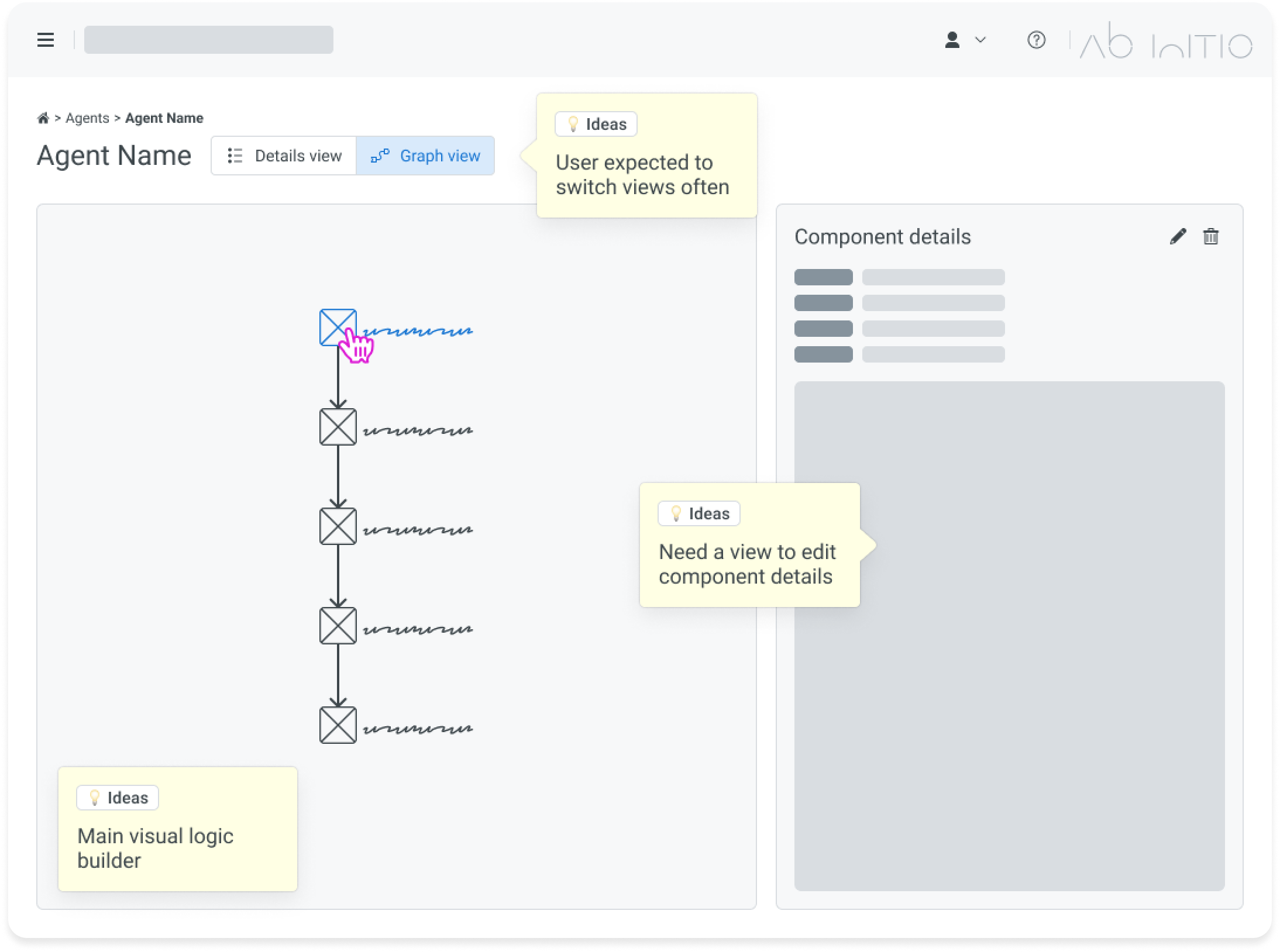Click the header search placeholder field
The width and height of the screenshot is (1280, 952).
209,40
